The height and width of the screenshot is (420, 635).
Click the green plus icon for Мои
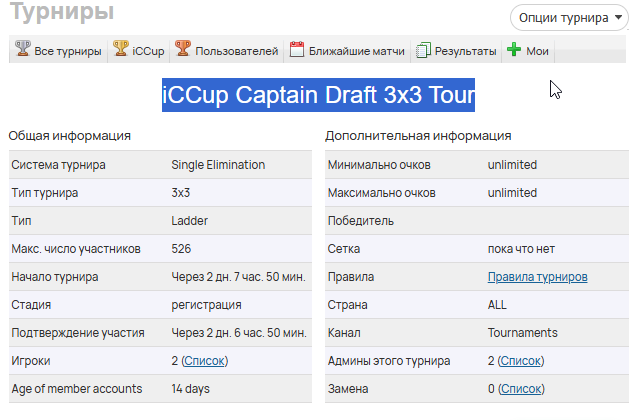point(514,49)
